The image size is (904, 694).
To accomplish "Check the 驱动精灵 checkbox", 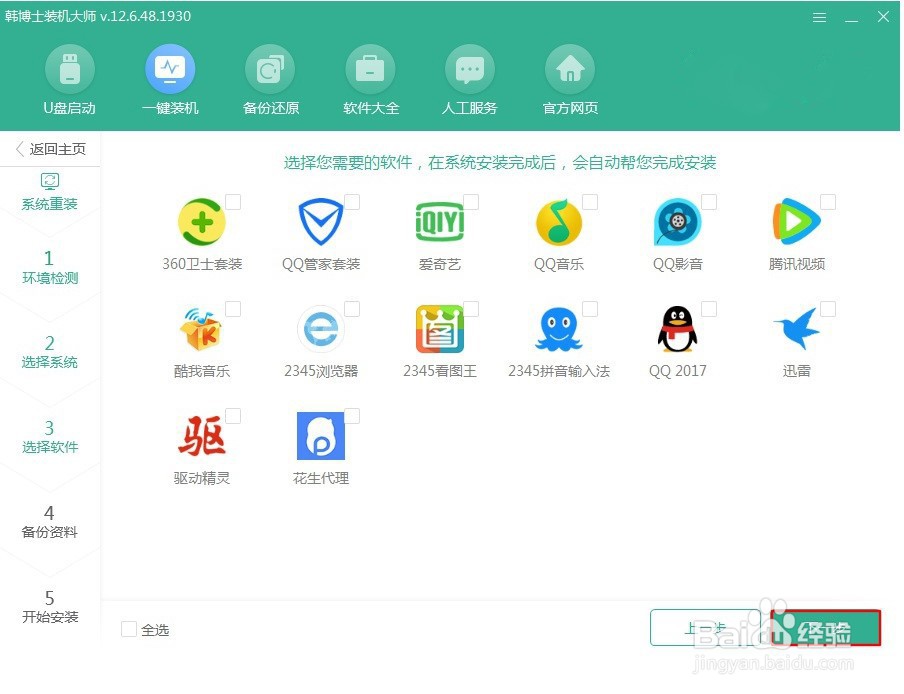I will point(233,416).
